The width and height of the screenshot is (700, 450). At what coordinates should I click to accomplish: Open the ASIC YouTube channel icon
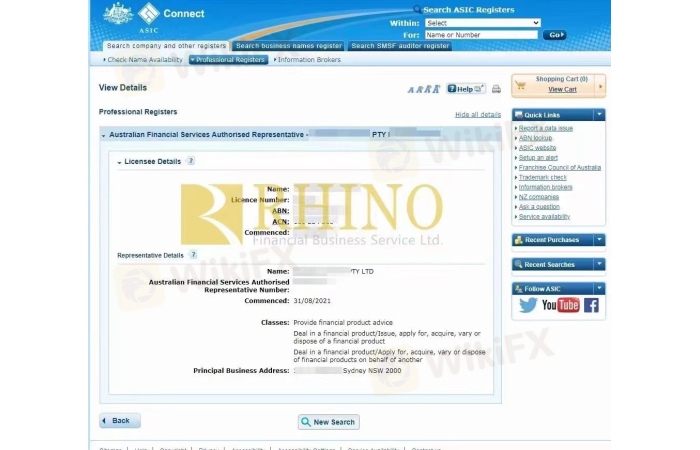click(x=560, y=305)
